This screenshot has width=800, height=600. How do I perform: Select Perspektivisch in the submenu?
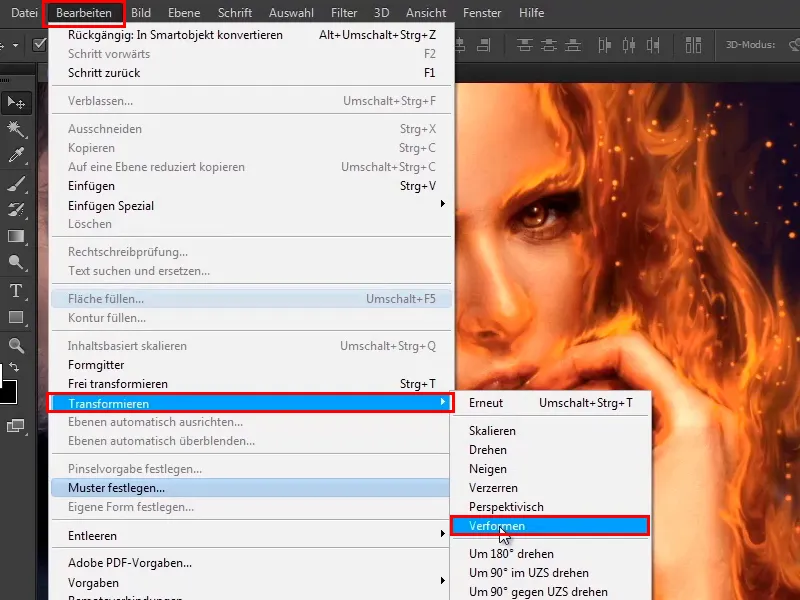(550, 507)
